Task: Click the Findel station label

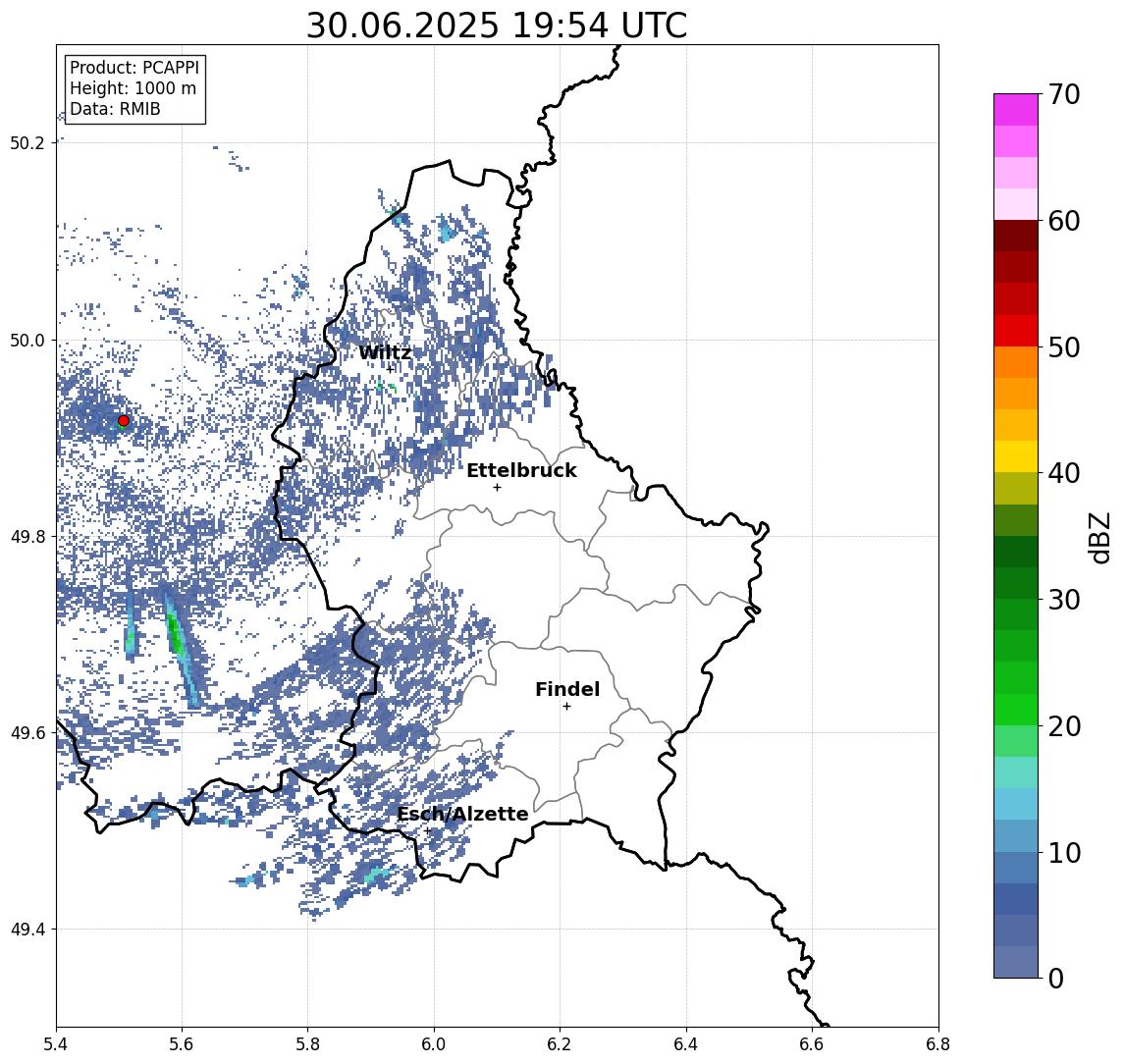Action: [567, 689]
